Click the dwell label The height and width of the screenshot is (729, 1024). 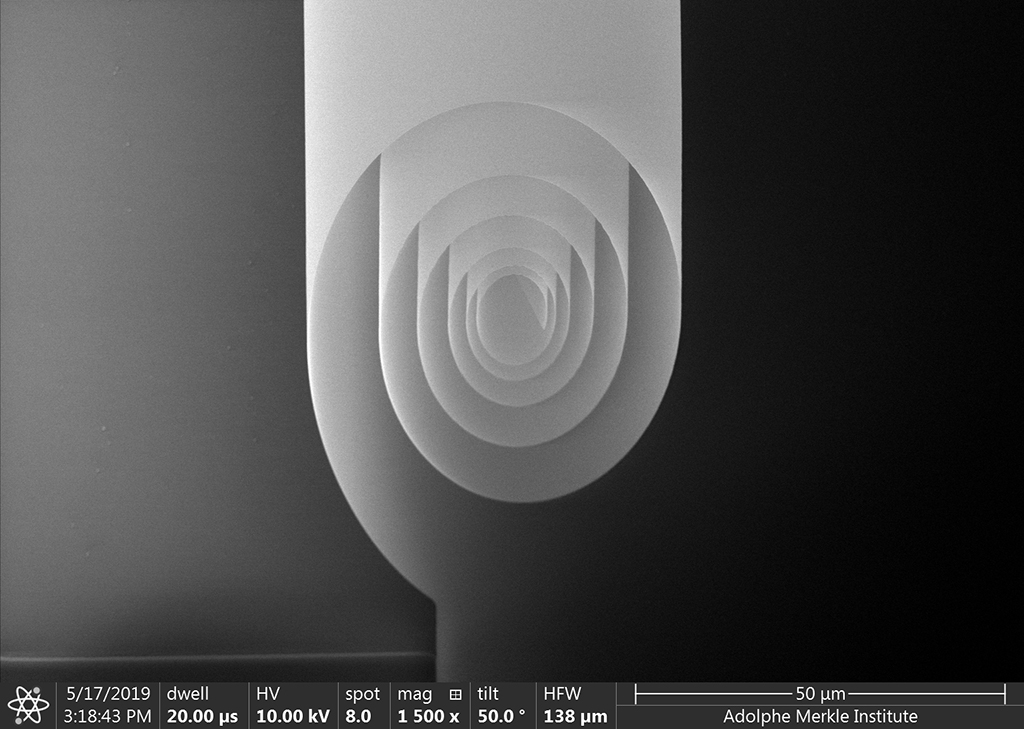coord(188,693)
